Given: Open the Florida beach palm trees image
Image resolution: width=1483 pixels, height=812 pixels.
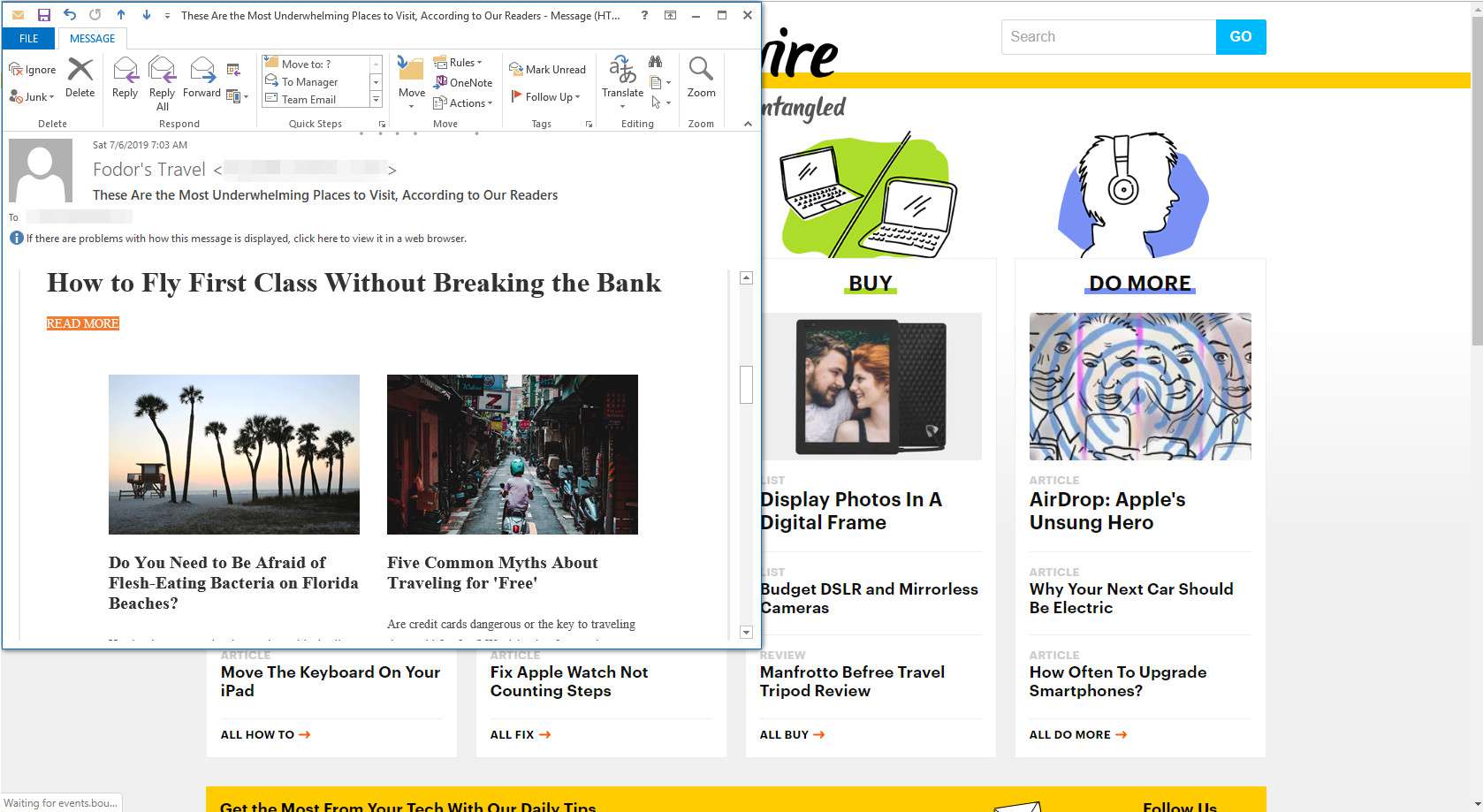Looking at the screenshot, I should click(x=234, y=454).
